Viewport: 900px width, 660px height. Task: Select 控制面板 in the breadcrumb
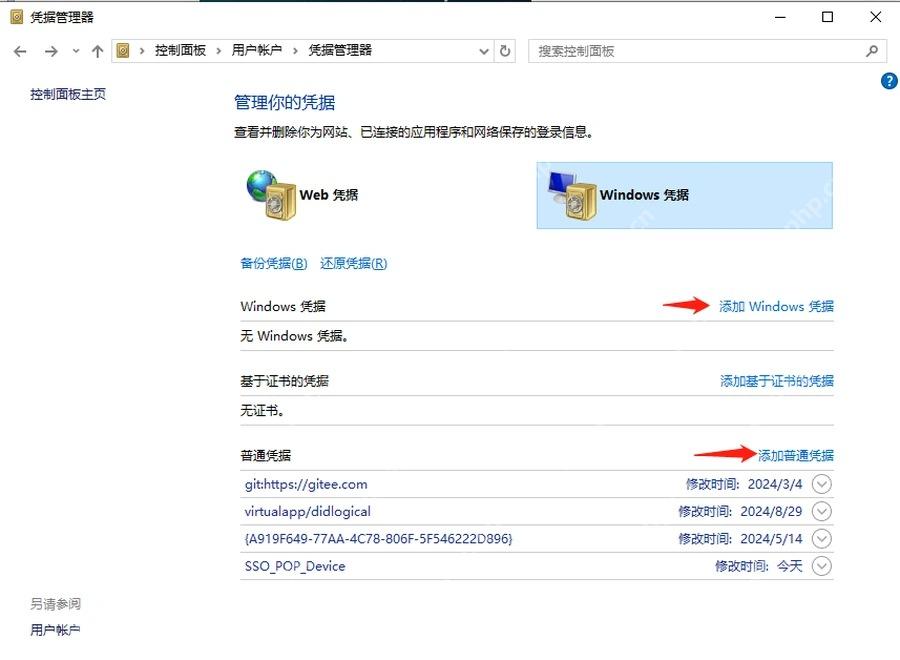(x=180, y=51)
